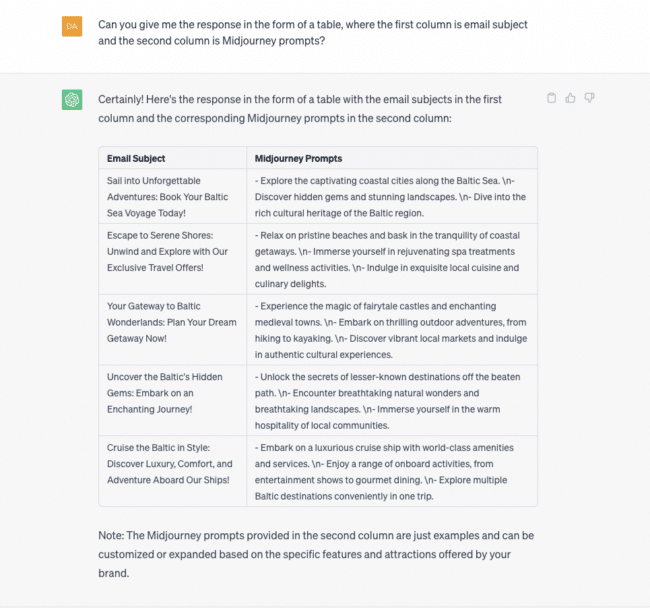Select the Midjourney Prompts column header
Viewport: 650px width, 608px height.
(x=298, y=159)
